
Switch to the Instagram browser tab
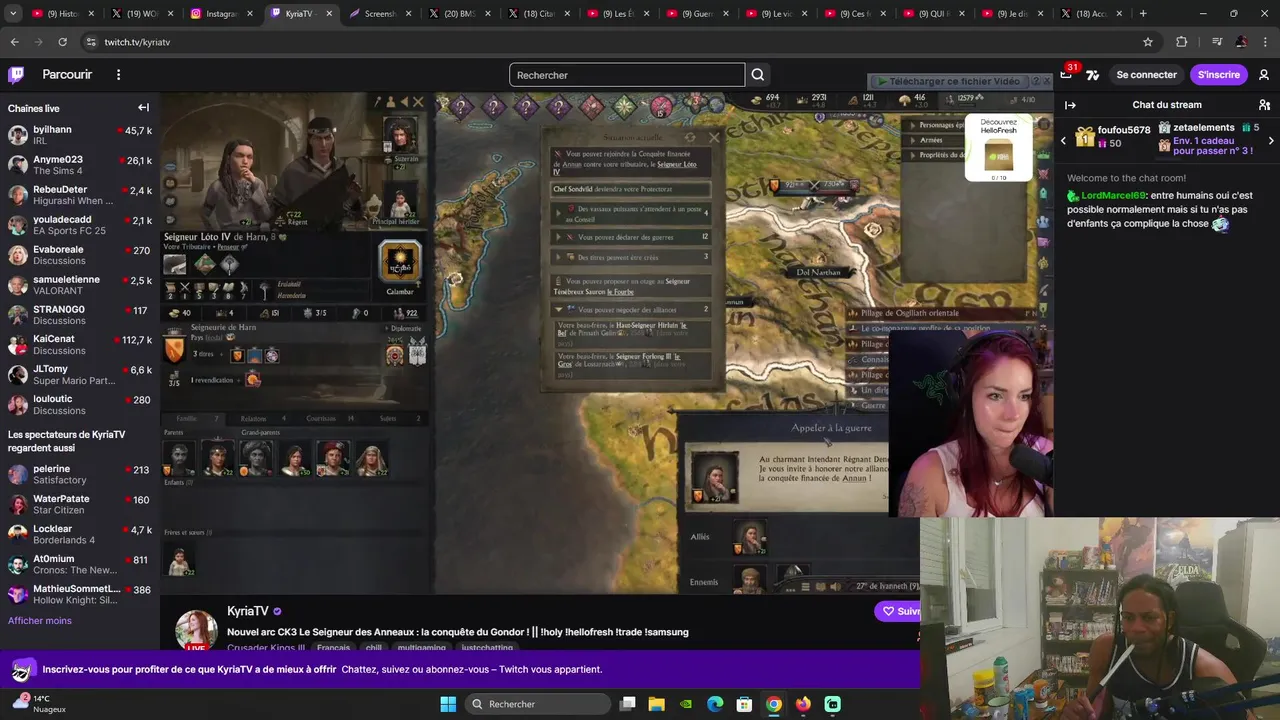pyautogui.click(x=220, y=14)
